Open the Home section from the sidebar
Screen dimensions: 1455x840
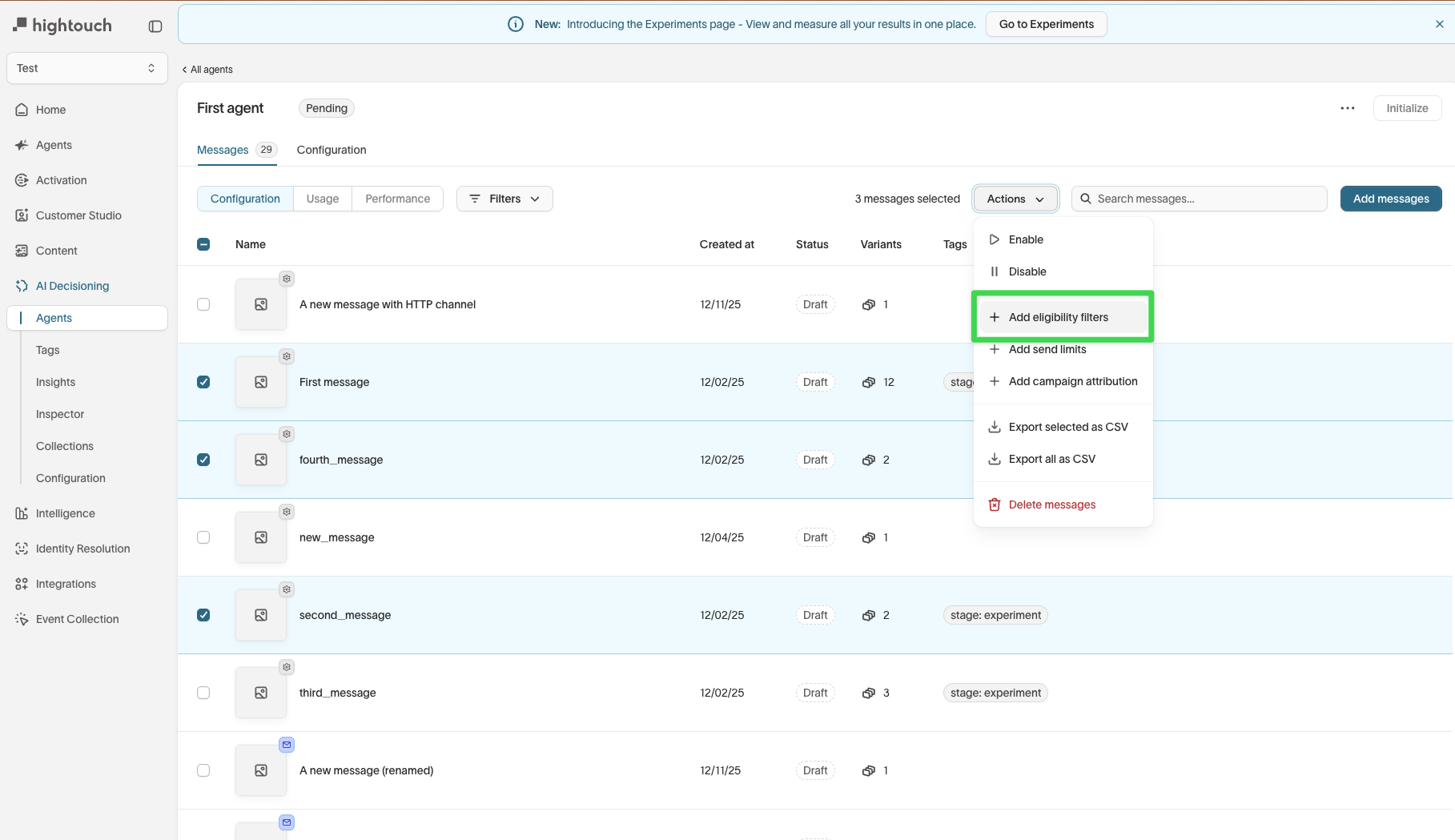50,110
